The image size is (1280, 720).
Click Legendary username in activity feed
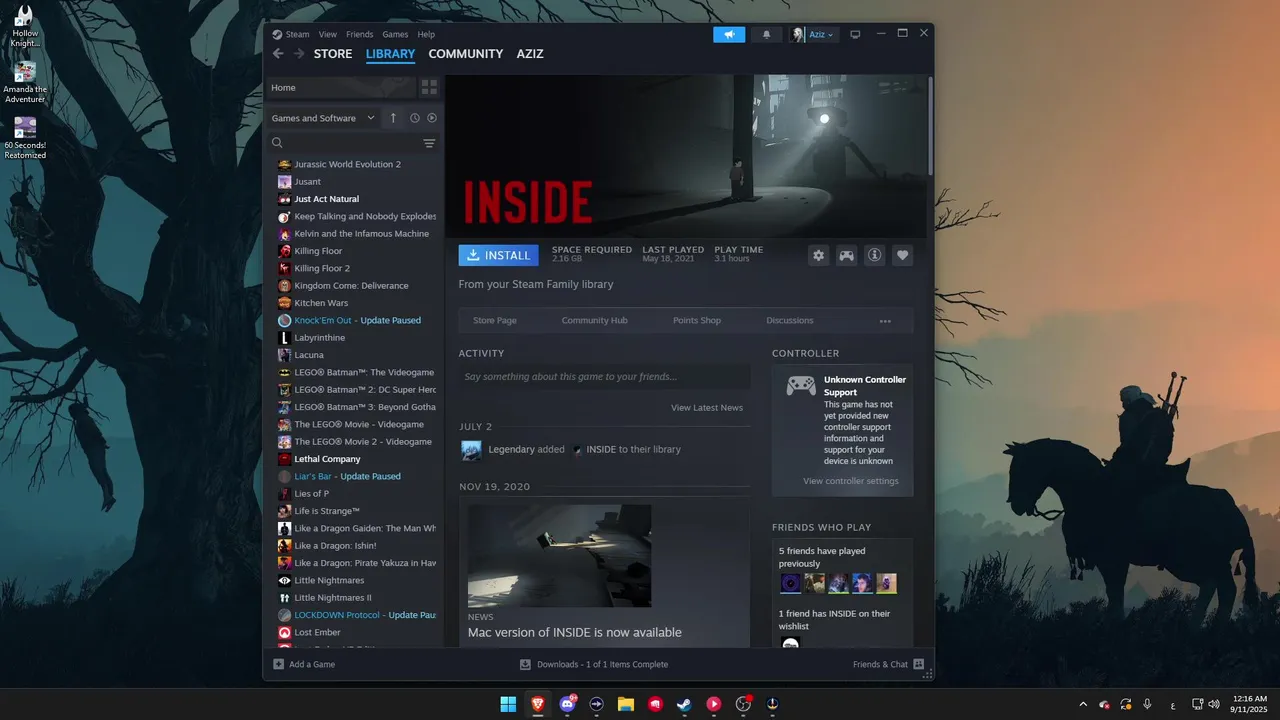click(511, 450)
